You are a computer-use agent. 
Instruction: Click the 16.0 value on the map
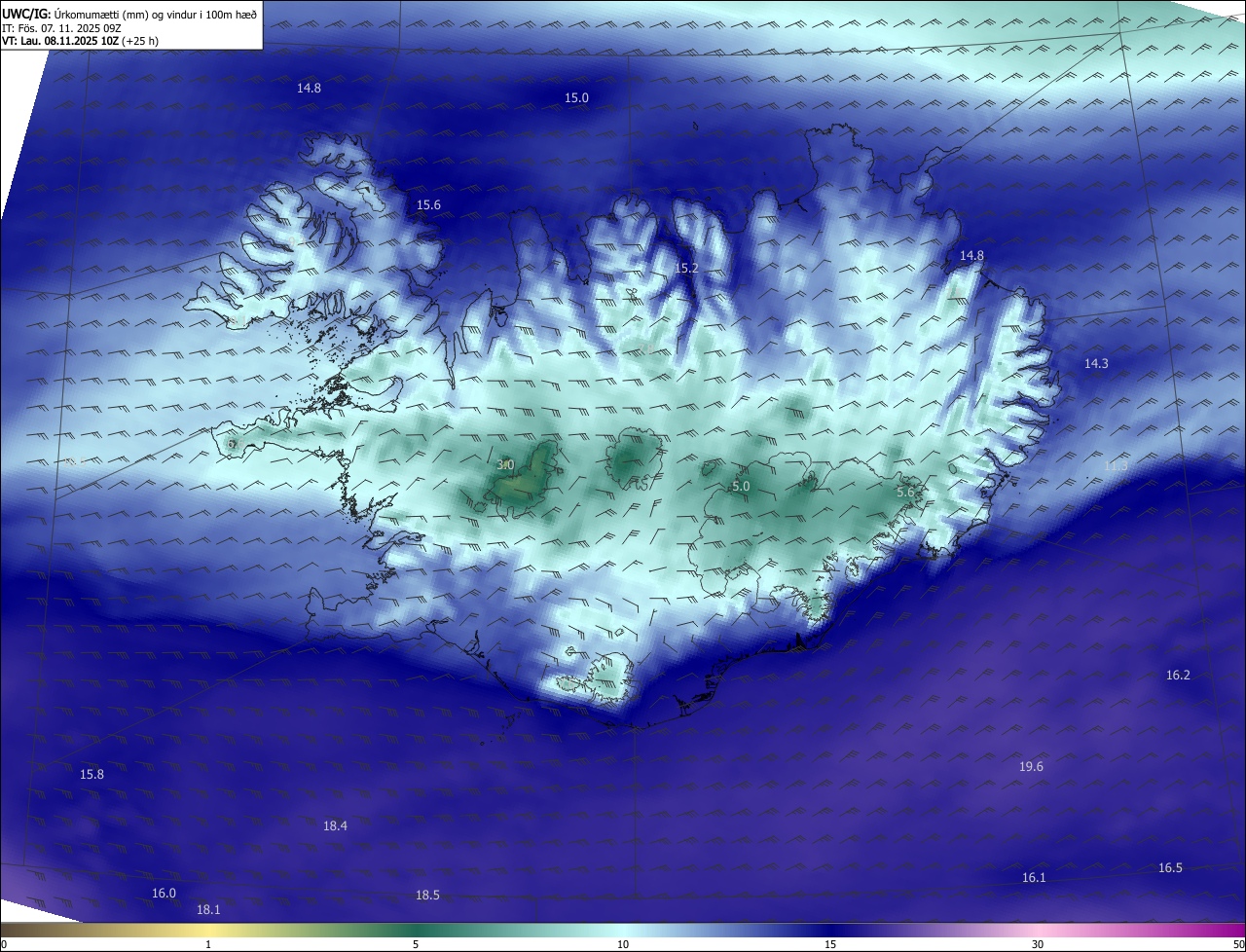164,894
